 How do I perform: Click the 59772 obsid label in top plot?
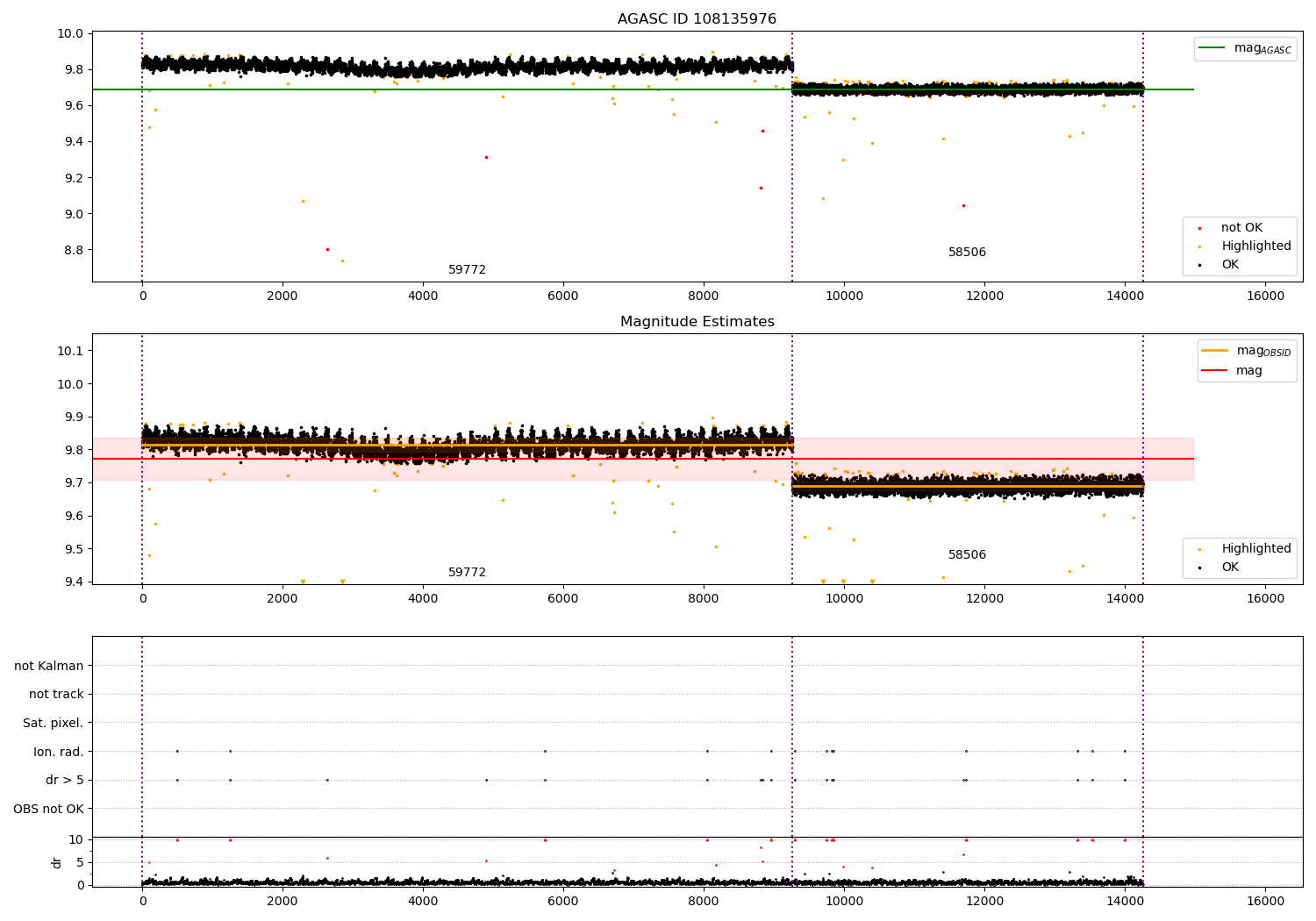pyautogui.click(x=467, y=270)
